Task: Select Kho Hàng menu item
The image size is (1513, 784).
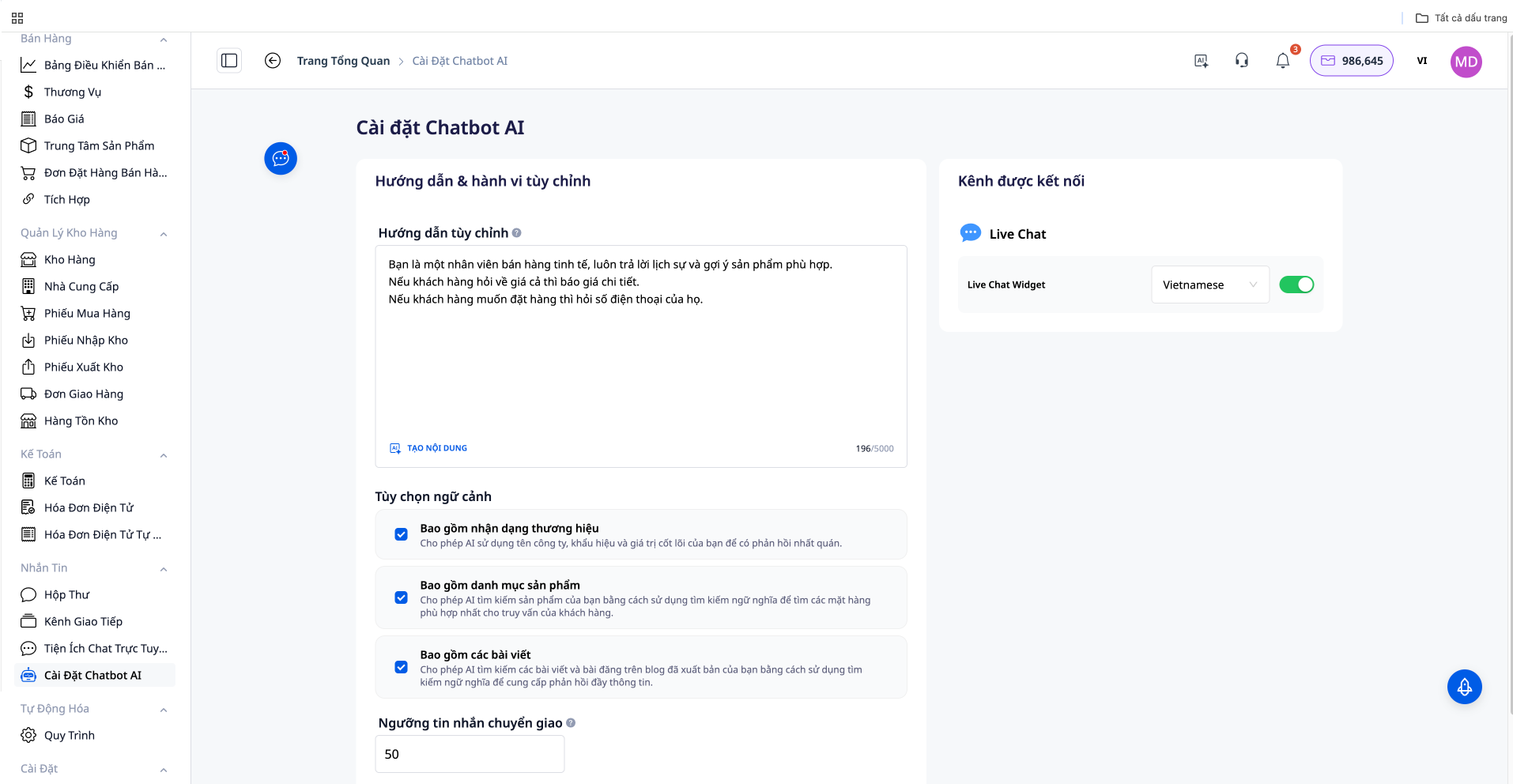Action: [70, 259]
